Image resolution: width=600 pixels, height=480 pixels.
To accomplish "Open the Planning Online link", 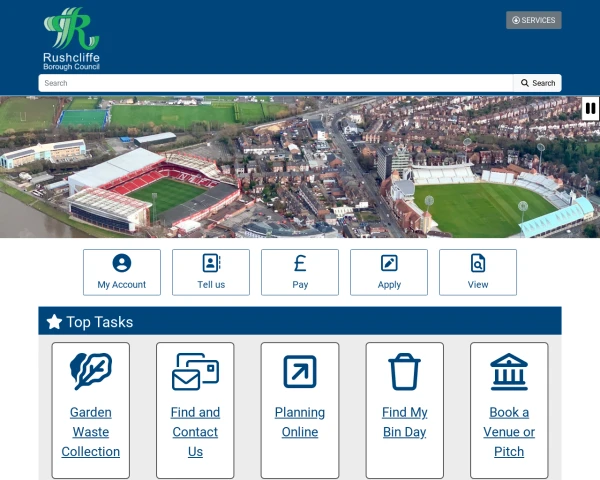I will pos(300,422).
